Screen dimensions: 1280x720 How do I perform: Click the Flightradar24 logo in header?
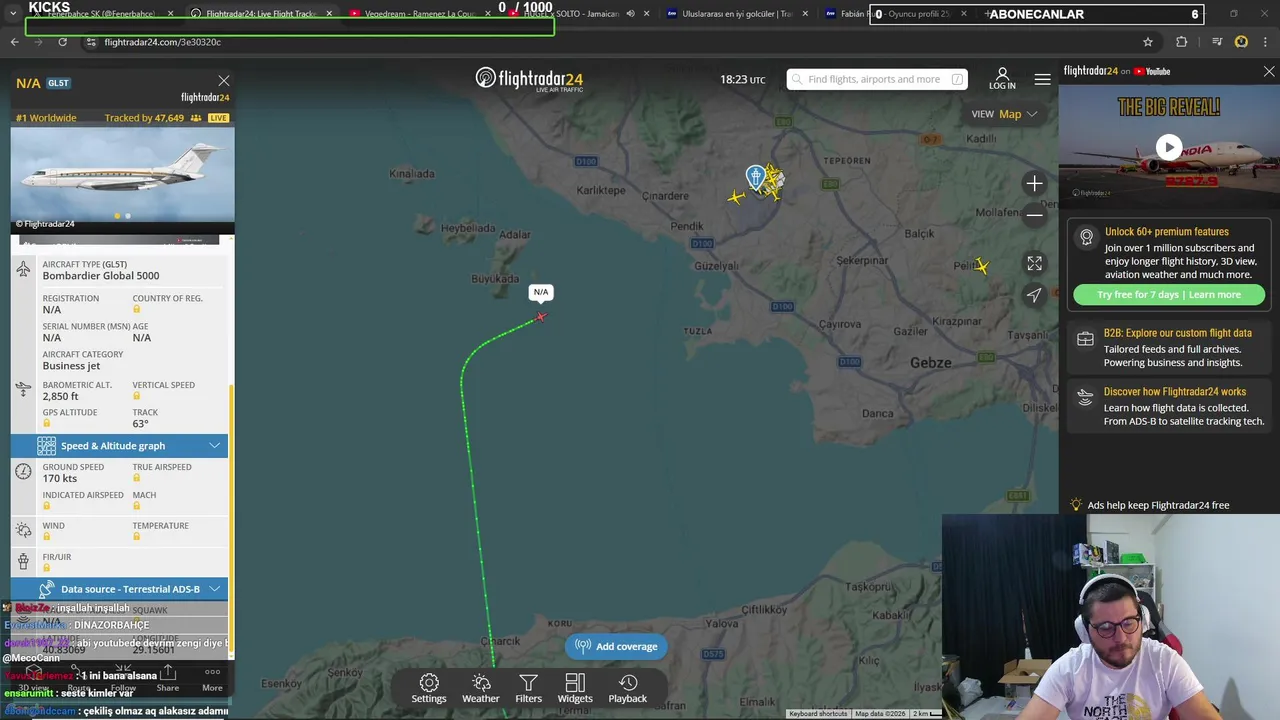click(529, 79)
